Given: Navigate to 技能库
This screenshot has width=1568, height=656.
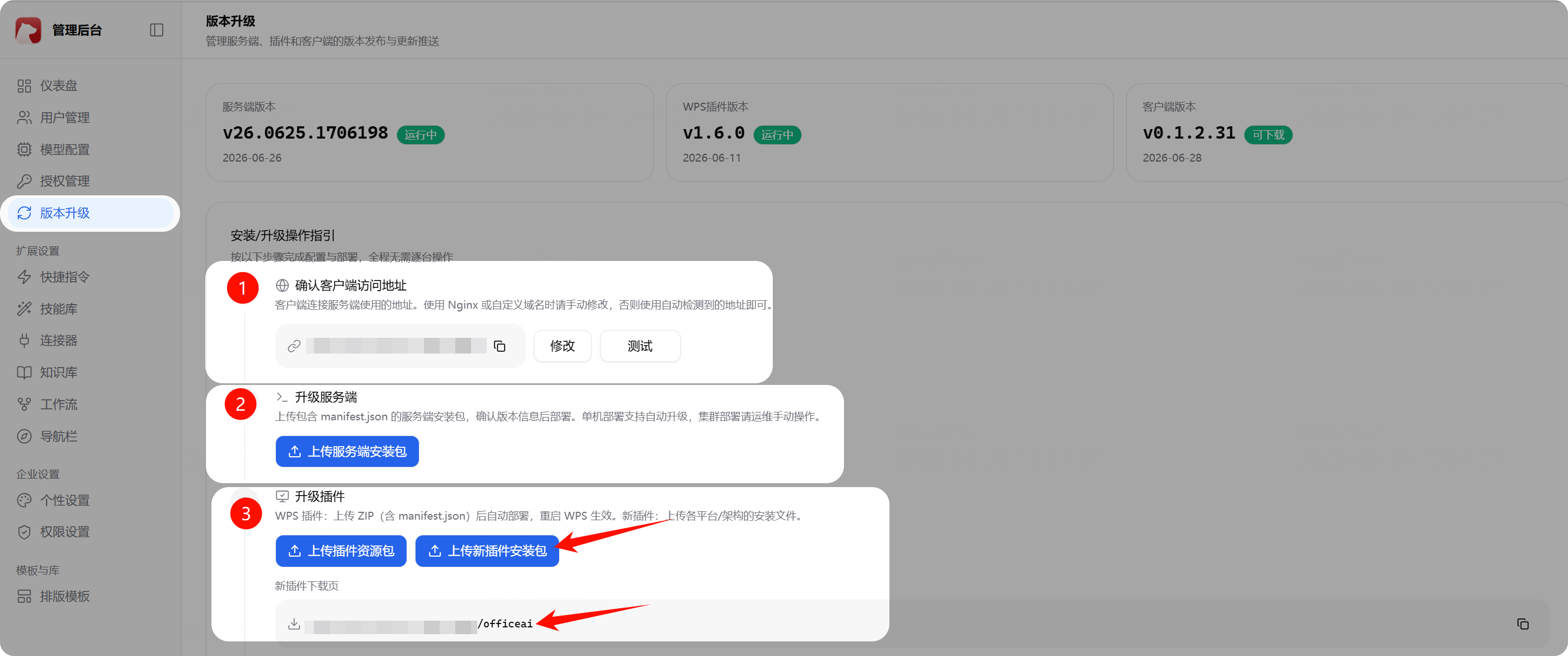Looking at the screenshot, I should tap(90, 309).
